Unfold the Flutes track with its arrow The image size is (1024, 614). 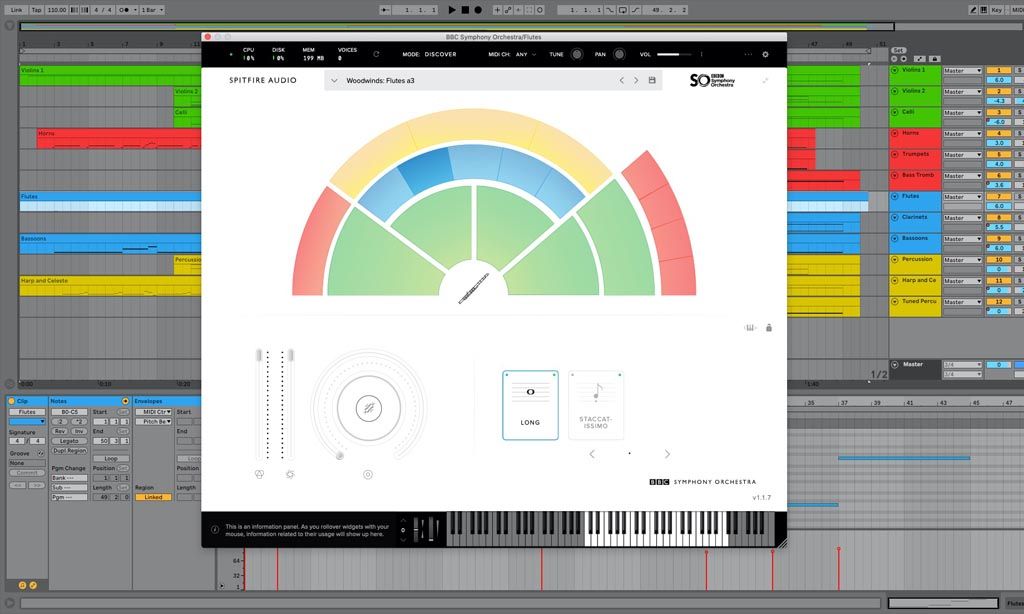click(895, 196)
